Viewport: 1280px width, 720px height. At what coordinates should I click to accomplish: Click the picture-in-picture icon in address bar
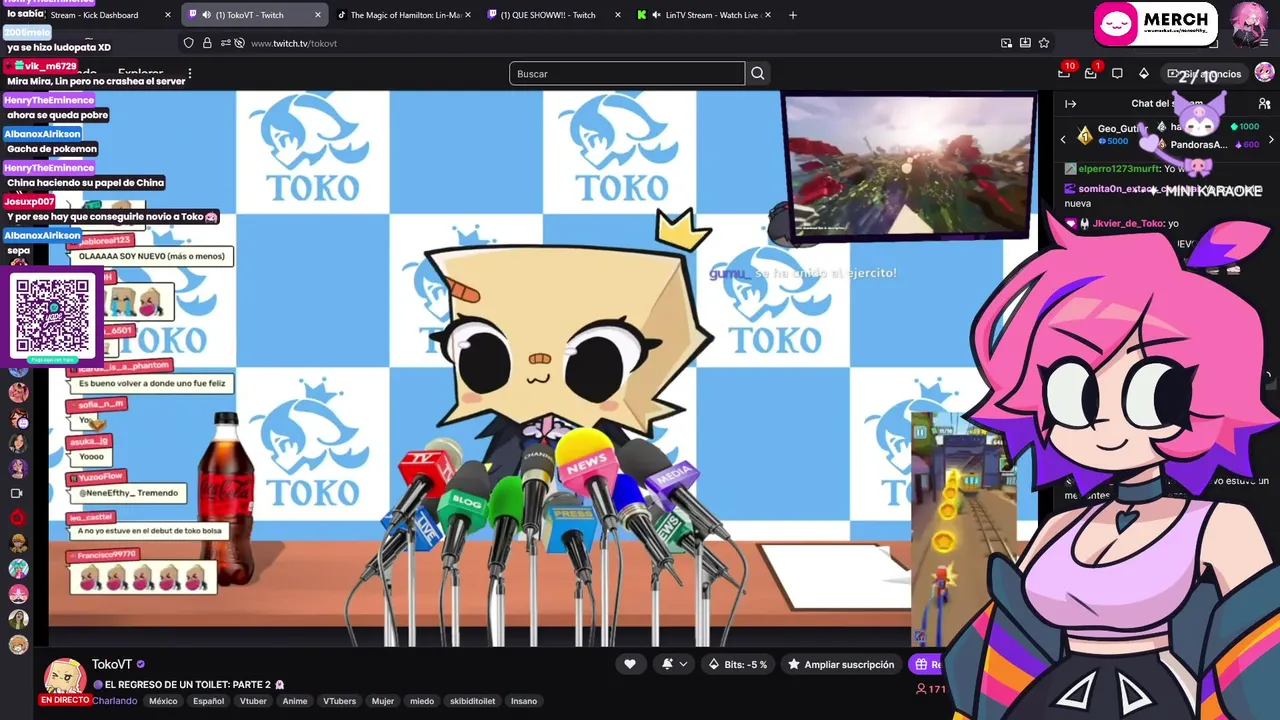pos(1006,43)
